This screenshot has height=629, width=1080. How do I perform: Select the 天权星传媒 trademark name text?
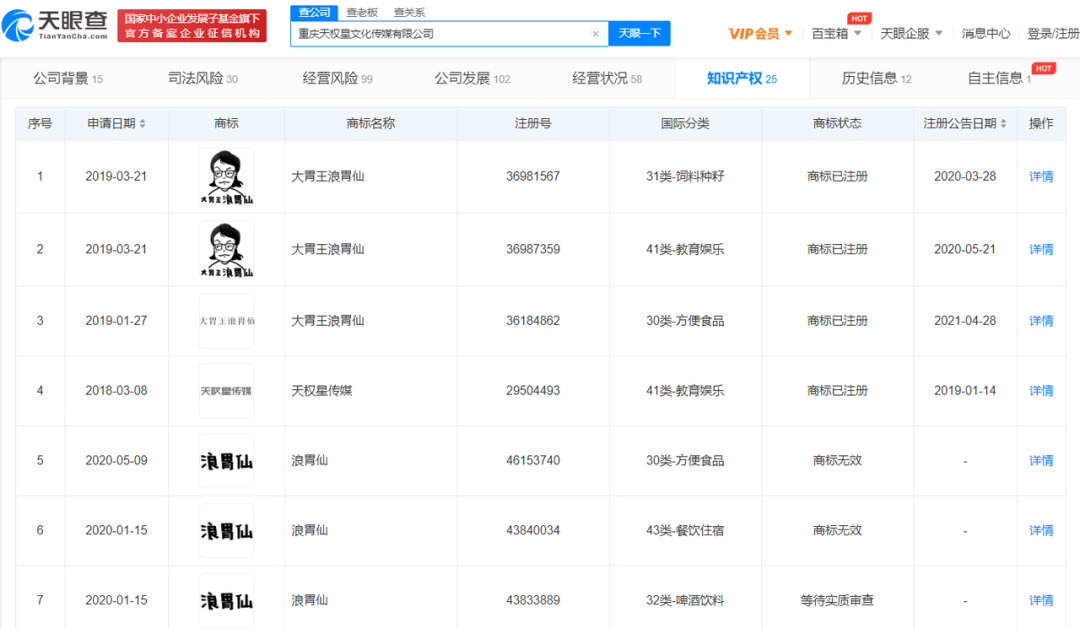click(322, 391)
